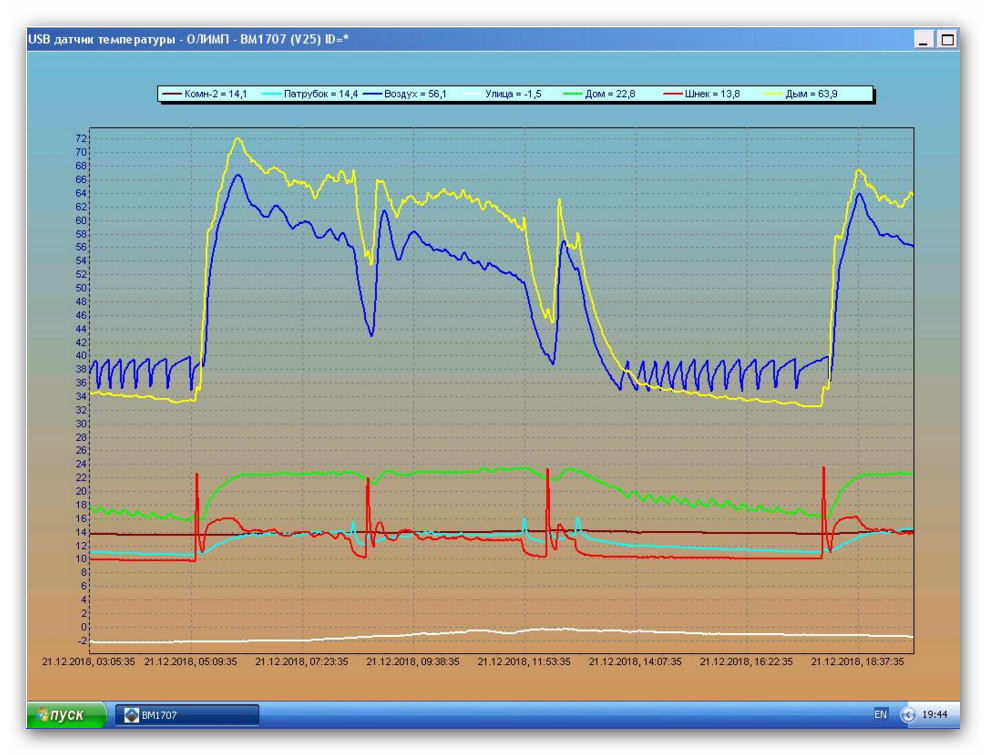Click the 21.12.2018, 11:53:35 time label
Image resolution: width=986 pixels, height=755 pixels.
tap(524, 662)
